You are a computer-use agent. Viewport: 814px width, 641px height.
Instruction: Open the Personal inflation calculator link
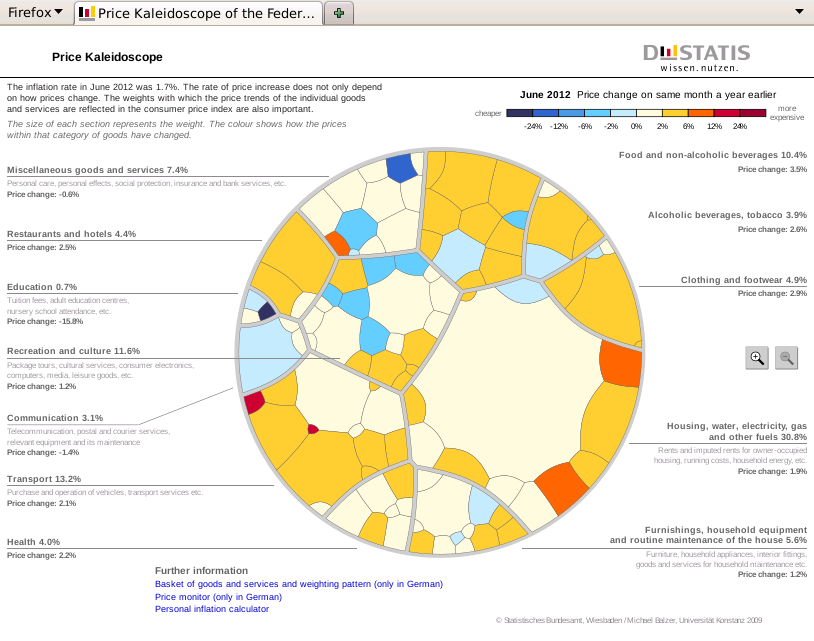[x=212, y=609]
